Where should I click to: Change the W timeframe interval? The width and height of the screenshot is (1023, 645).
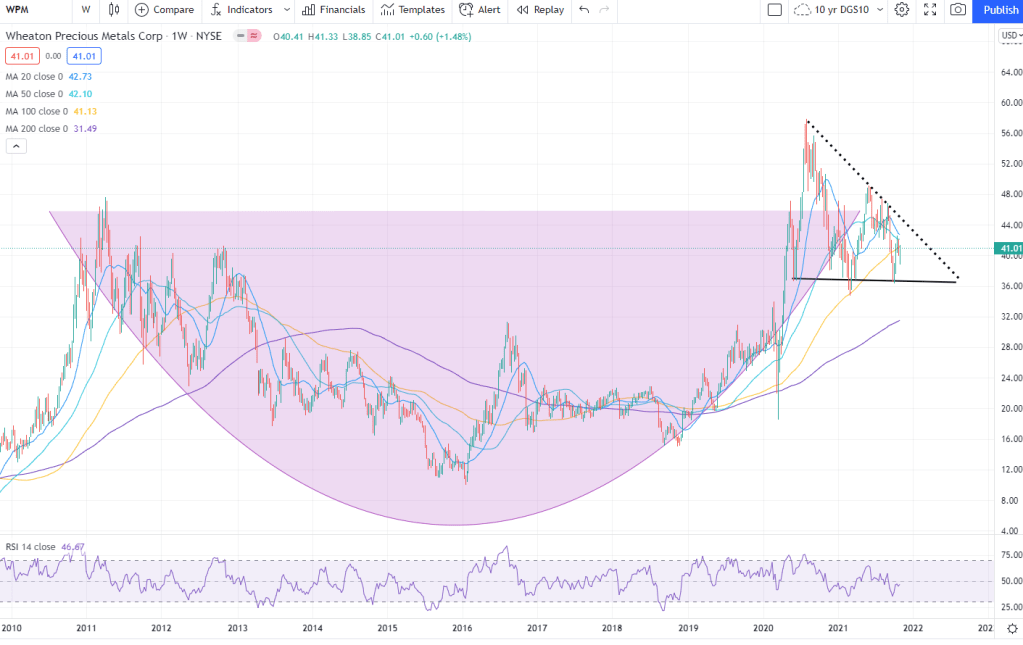tap(86, 10)
